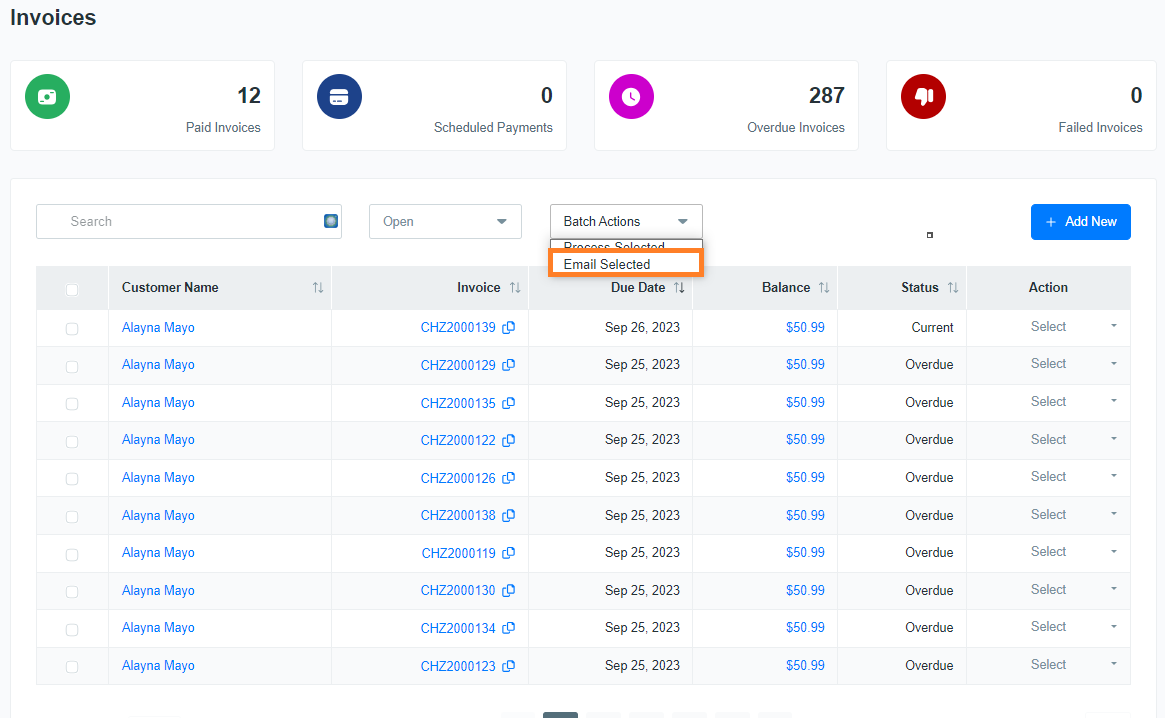
Task: Copy invoice number CHZ2000138 via its icon
Action: [x=509, y=515]
